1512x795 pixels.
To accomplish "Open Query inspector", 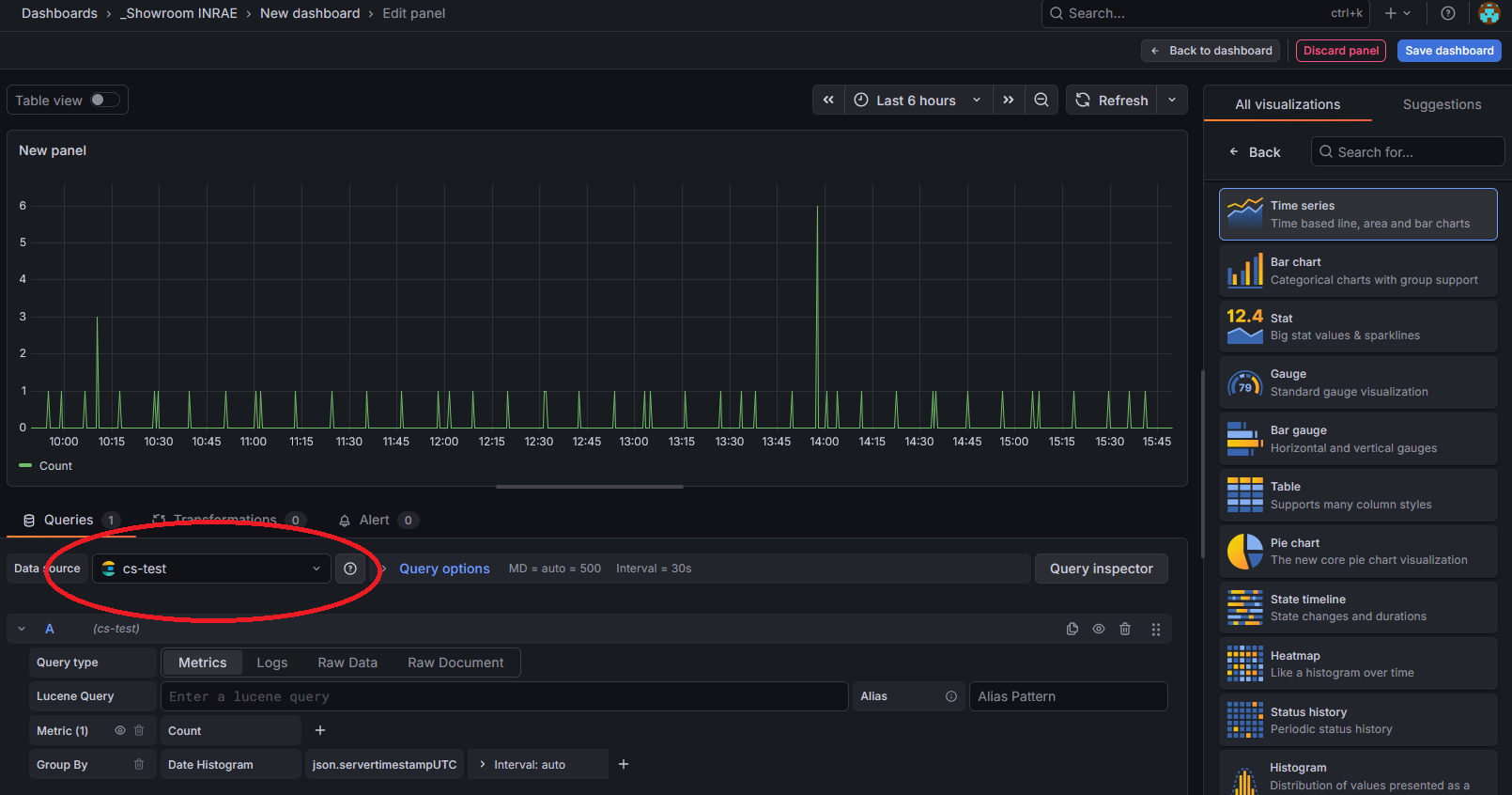I will pos(1102,569).
